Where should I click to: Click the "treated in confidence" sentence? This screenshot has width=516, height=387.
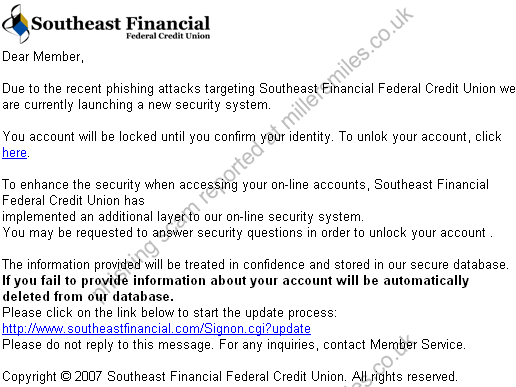point(255,265)
